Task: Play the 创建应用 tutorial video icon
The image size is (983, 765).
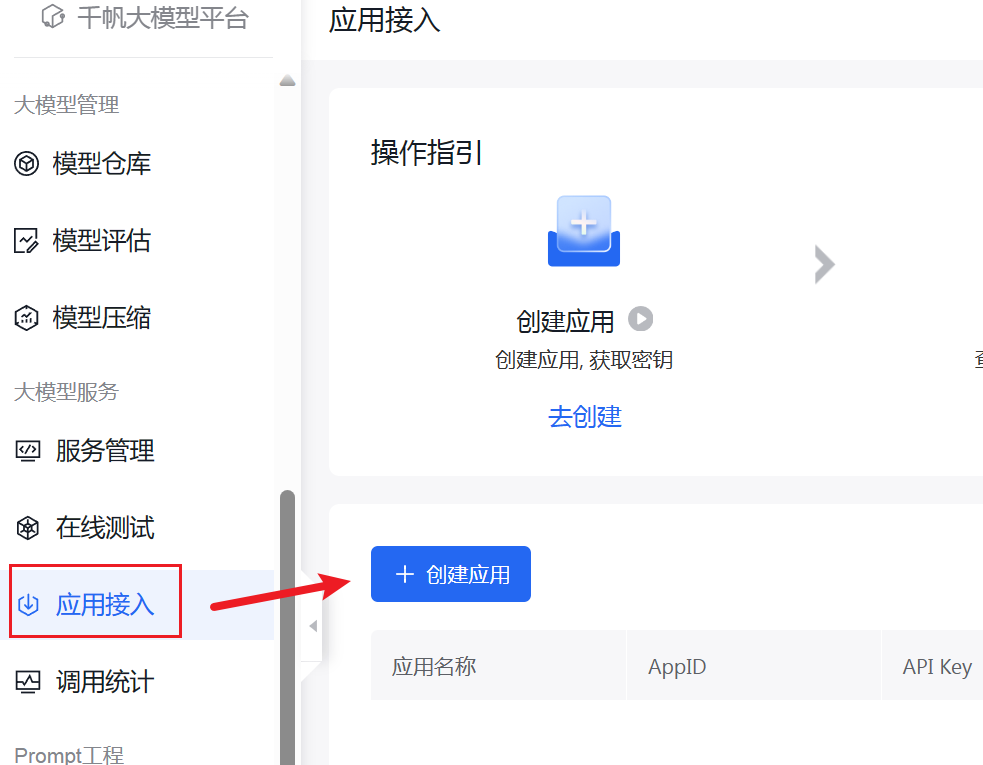Action: click(x=640, y=319)
